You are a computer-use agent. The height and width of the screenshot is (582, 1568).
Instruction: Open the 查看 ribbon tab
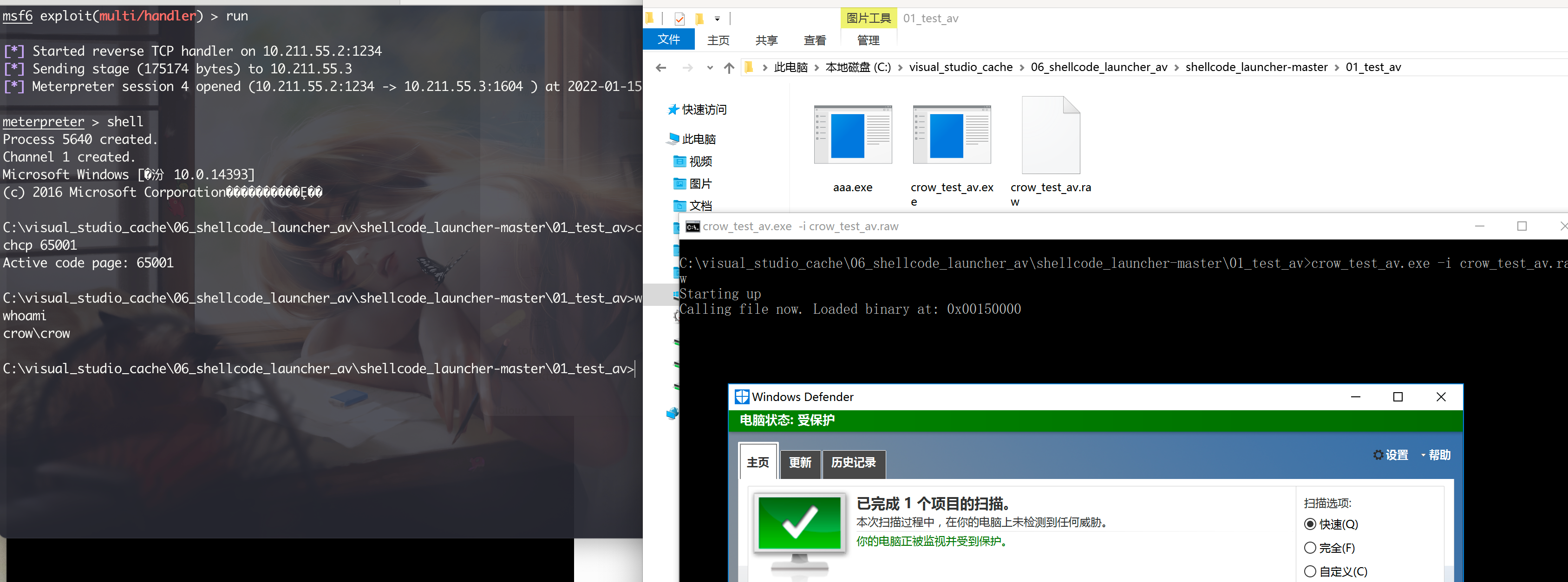815,40
